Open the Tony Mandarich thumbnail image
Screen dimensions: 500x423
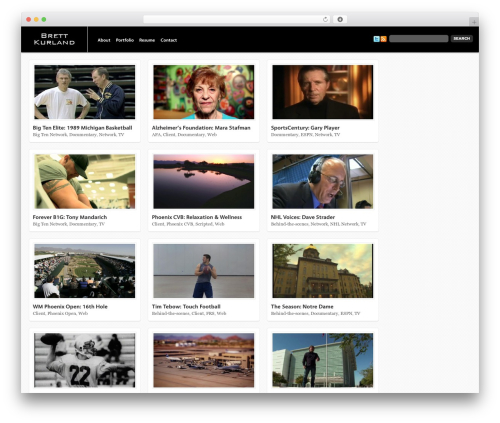[x=85, y=181]
